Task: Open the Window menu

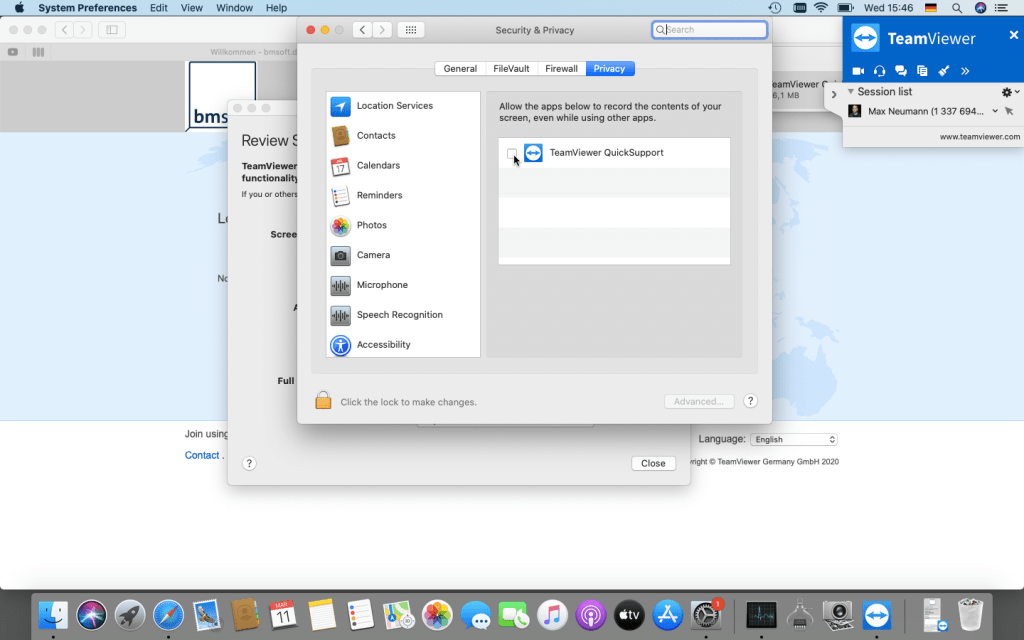Action: (x=234, y=8)
